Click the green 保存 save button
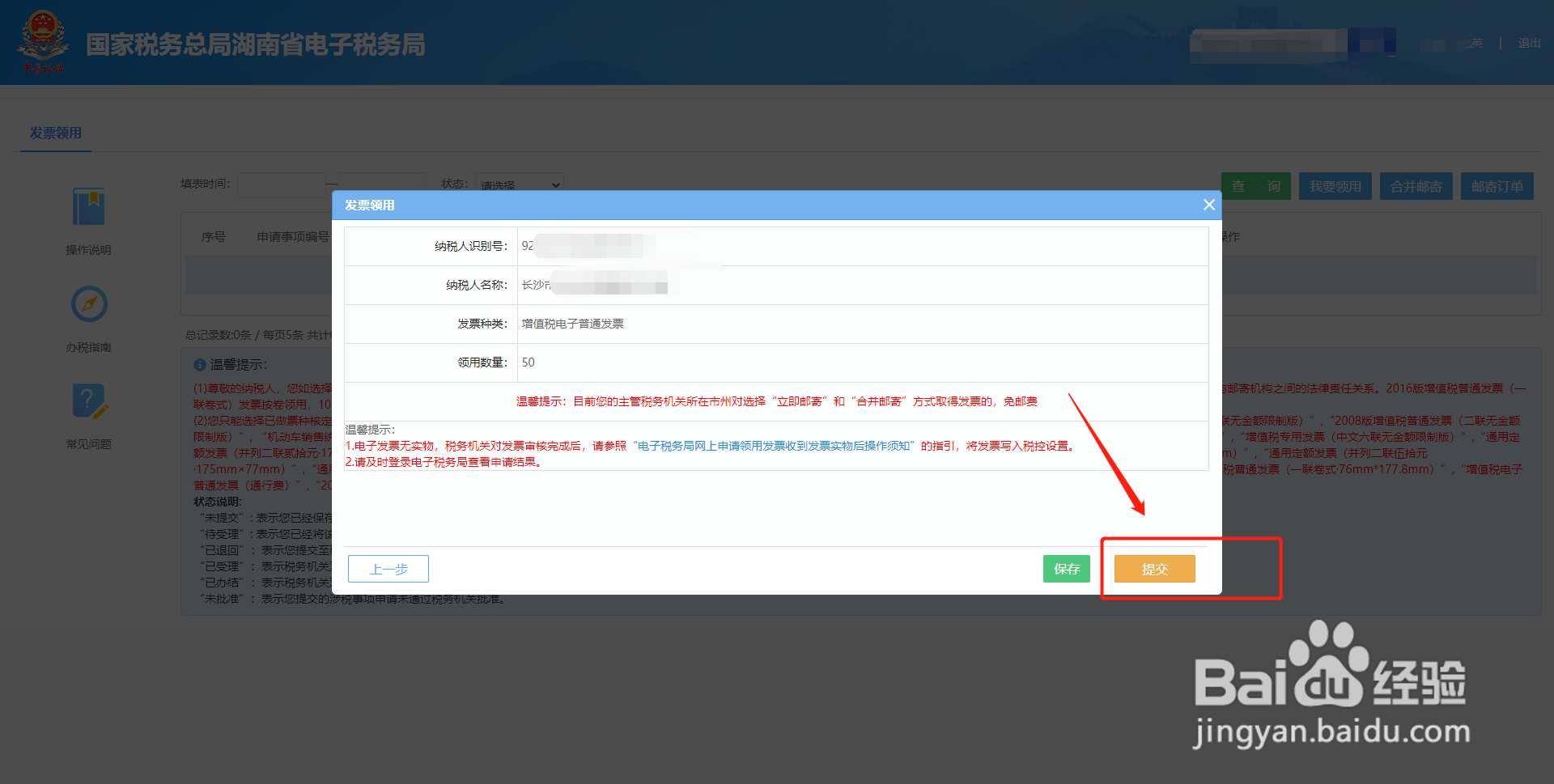Screen dimensions: 1554x784 pos(1067,569)
